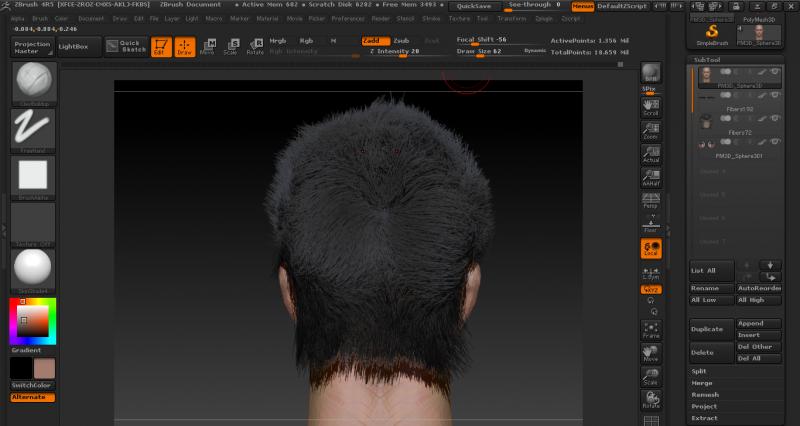Activate the Scale transform in the top shelf
This screenshot has height=426, width=800.
(231, 47)
